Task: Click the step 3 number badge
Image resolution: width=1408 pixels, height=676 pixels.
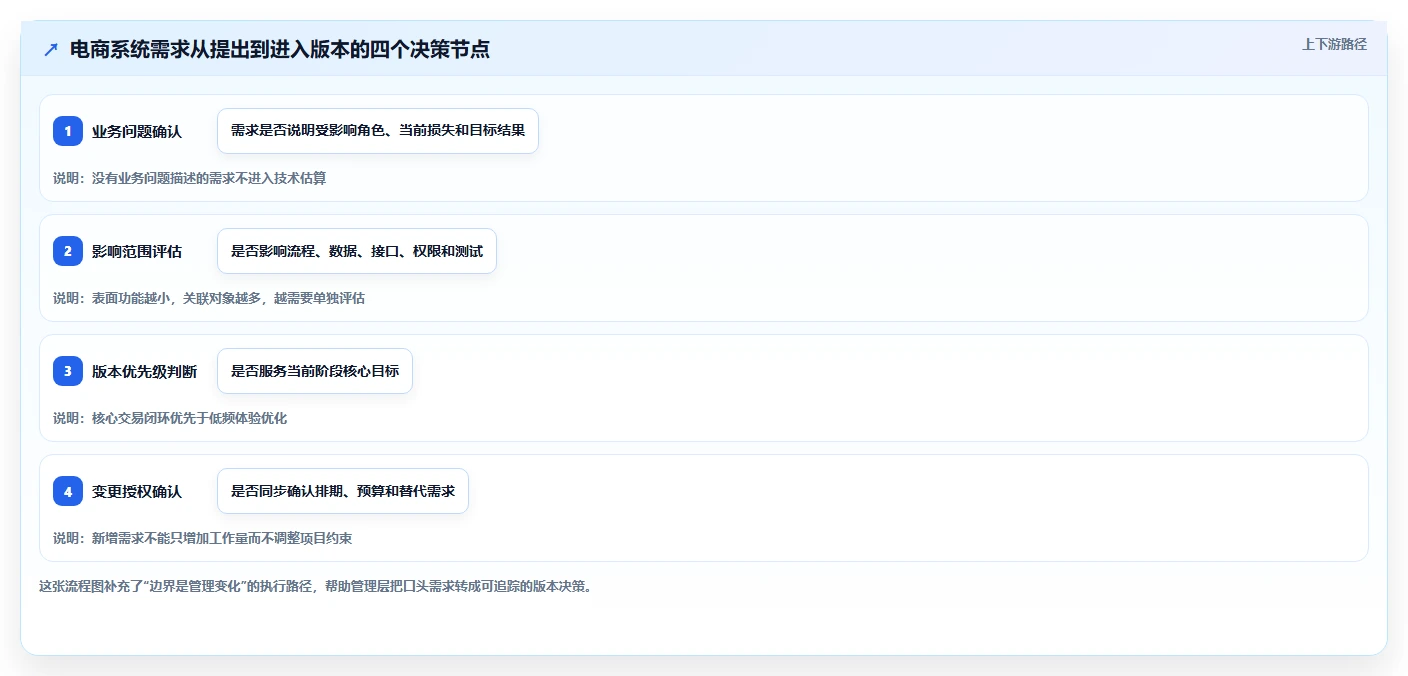Action: [68, 371]
